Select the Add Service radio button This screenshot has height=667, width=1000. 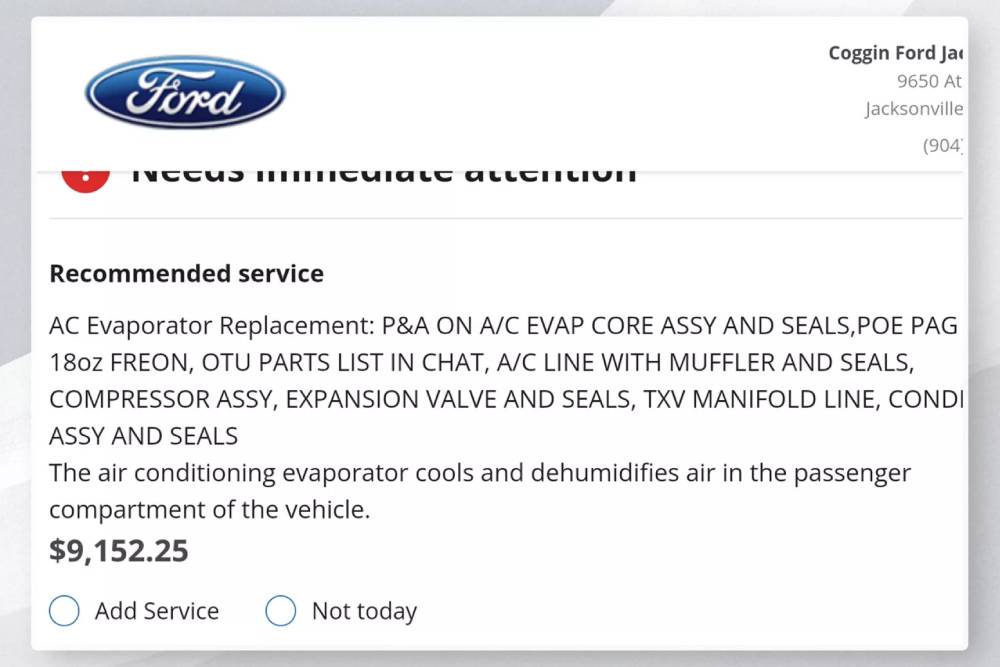click(x=64, y=611)
